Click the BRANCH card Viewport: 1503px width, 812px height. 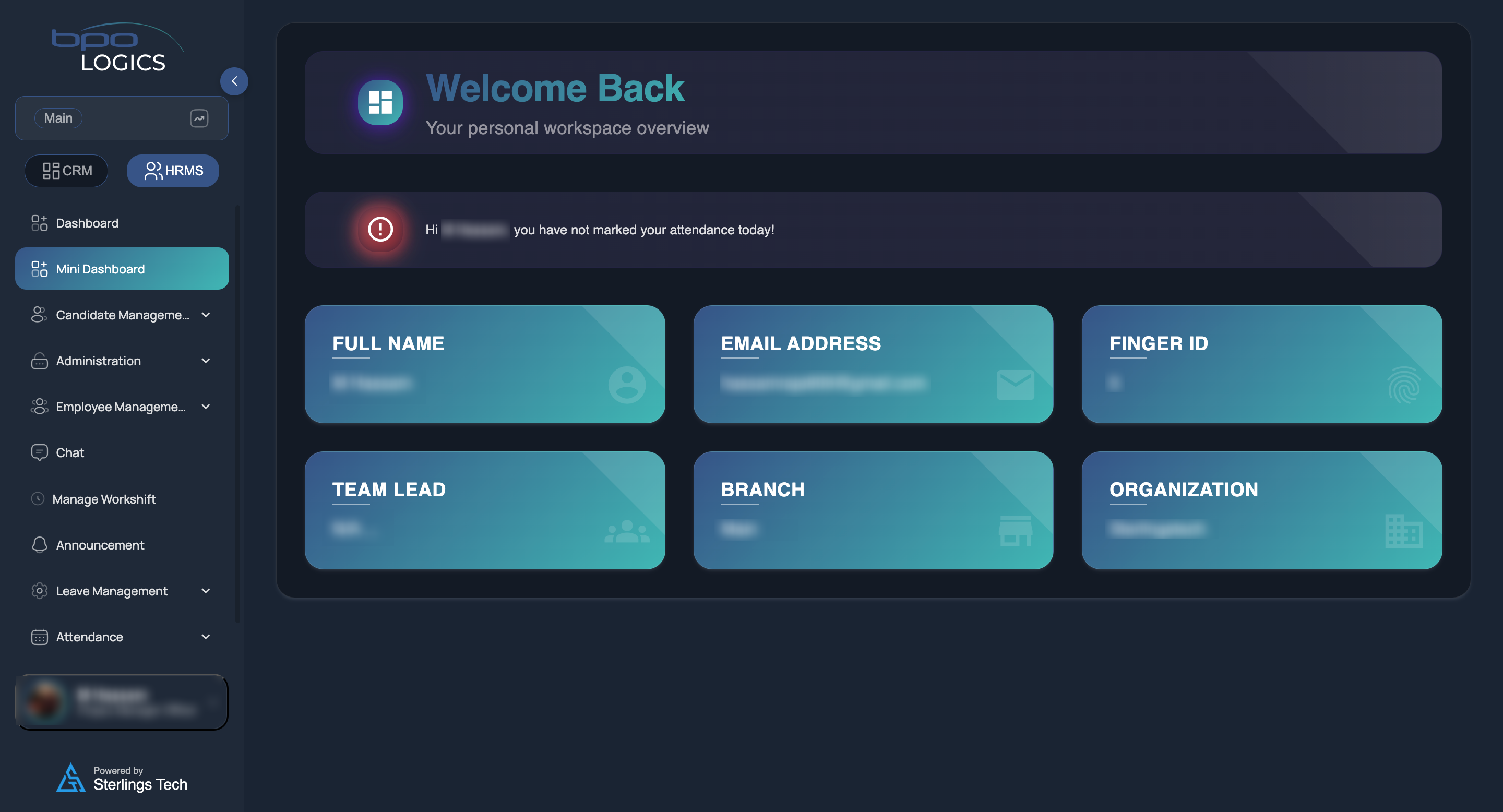pos(873,510)
